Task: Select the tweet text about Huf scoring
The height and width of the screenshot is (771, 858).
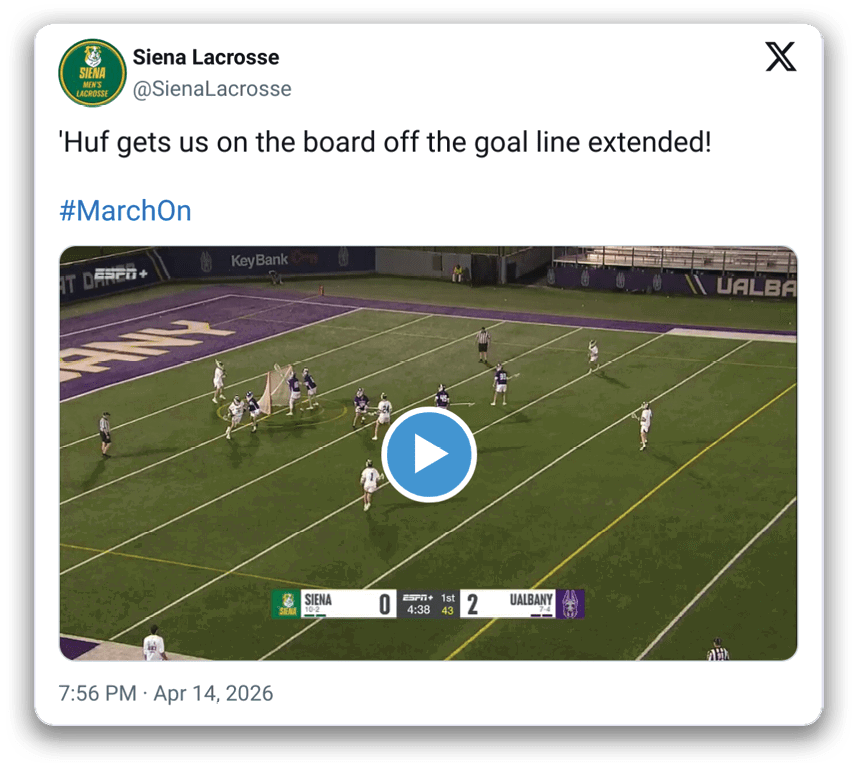Action: point(385,142)
